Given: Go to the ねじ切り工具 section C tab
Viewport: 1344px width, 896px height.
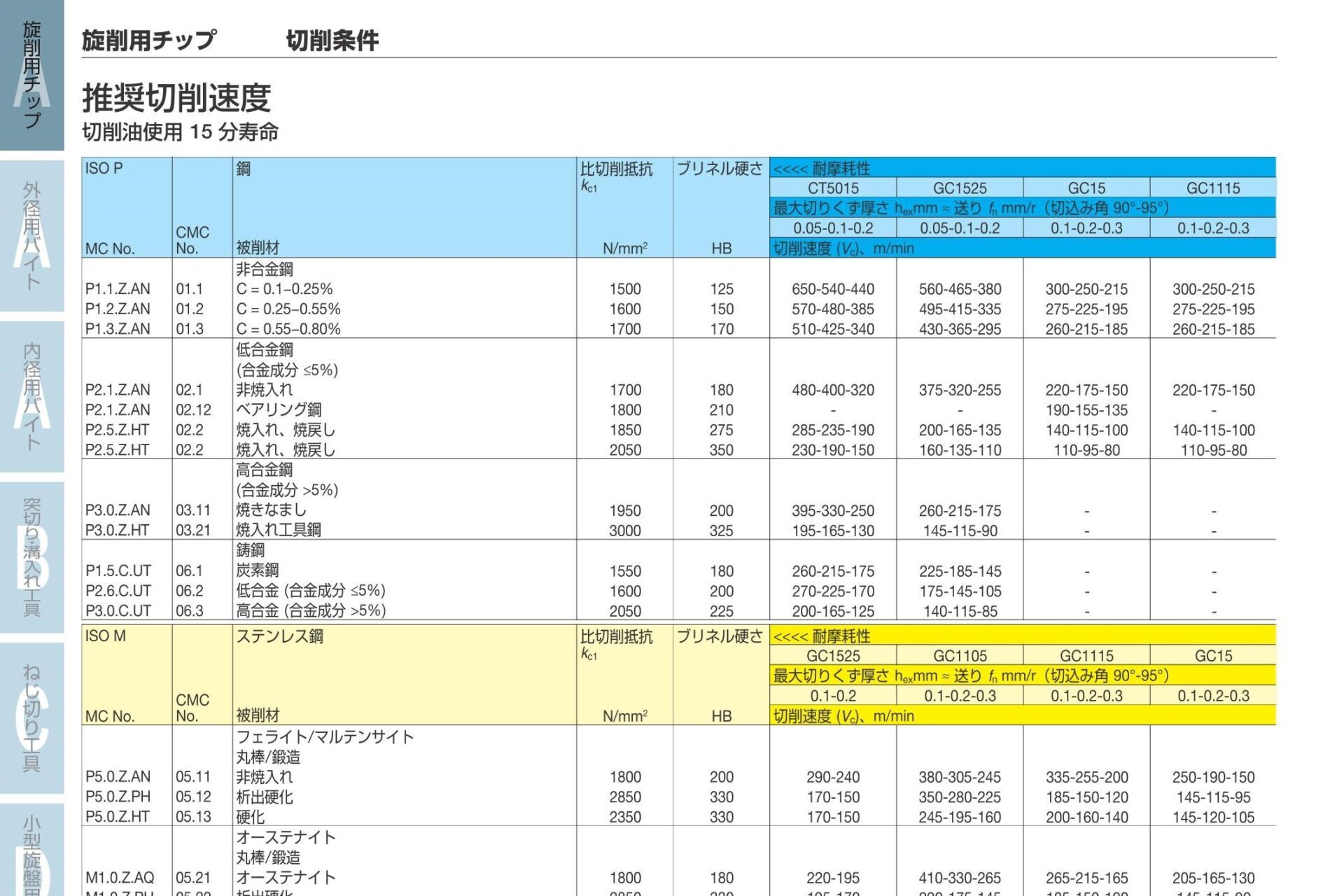Looking at the screenshot, I should pyautogui.click(x=31, y=717).
